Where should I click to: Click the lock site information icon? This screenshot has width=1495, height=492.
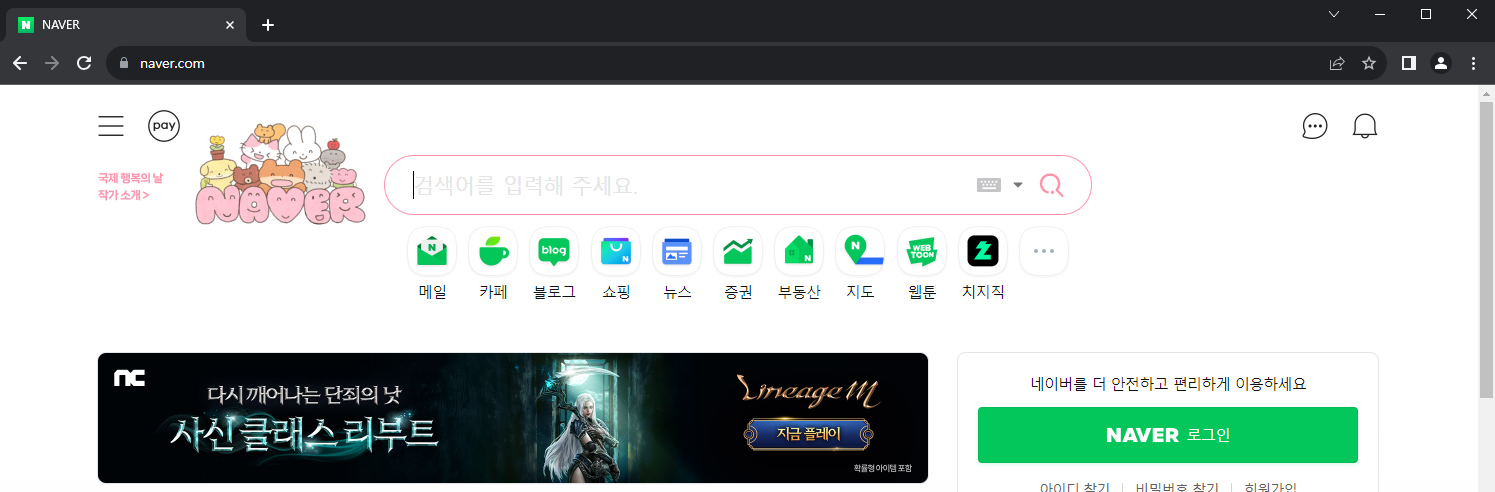click(124, 63)
